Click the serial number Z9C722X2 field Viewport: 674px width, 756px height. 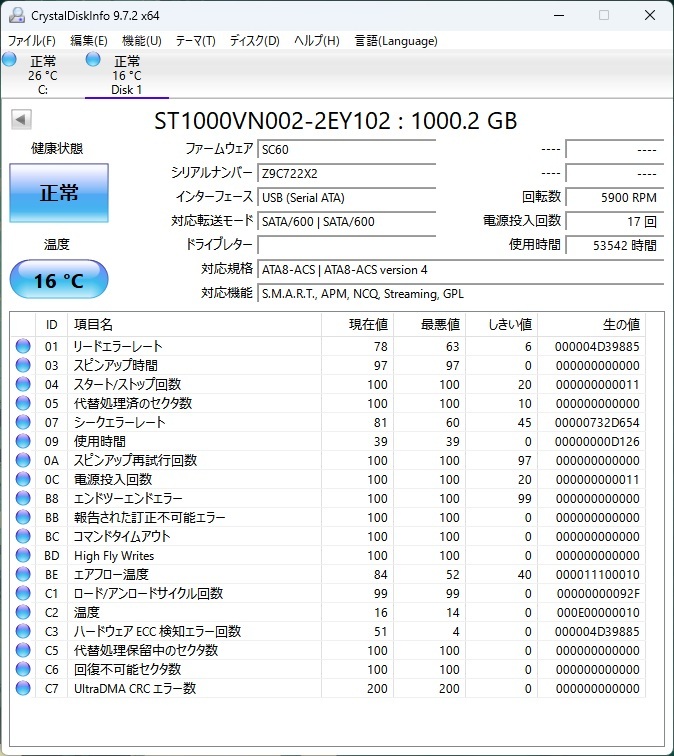point(347,174)
